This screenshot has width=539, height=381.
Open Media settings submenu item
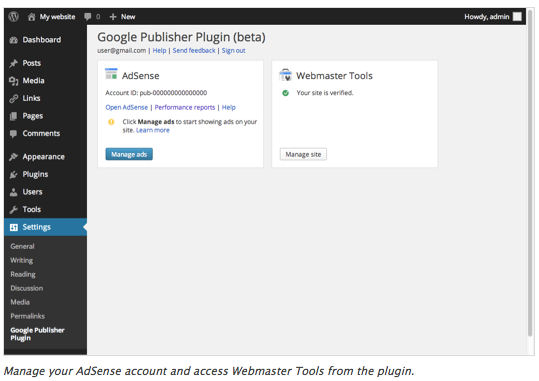pos(20,302)
